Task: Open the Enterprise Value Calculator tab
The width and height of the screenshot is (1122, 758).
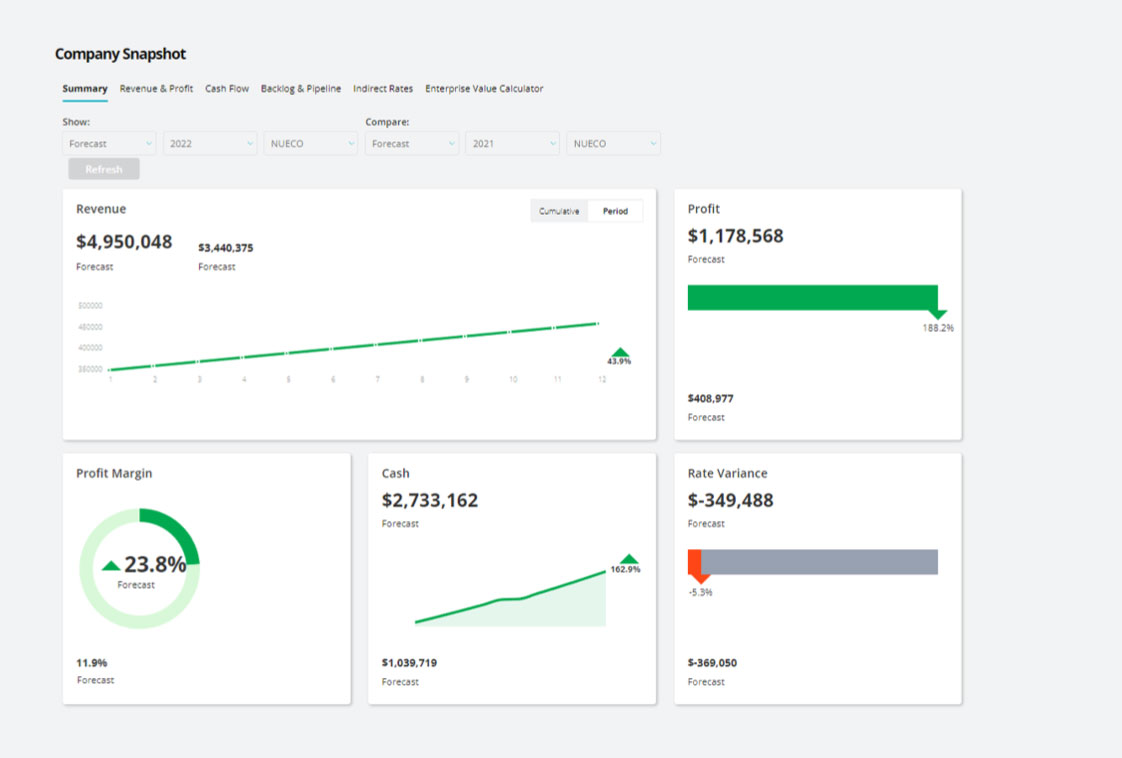Action: tap(484, 89)
